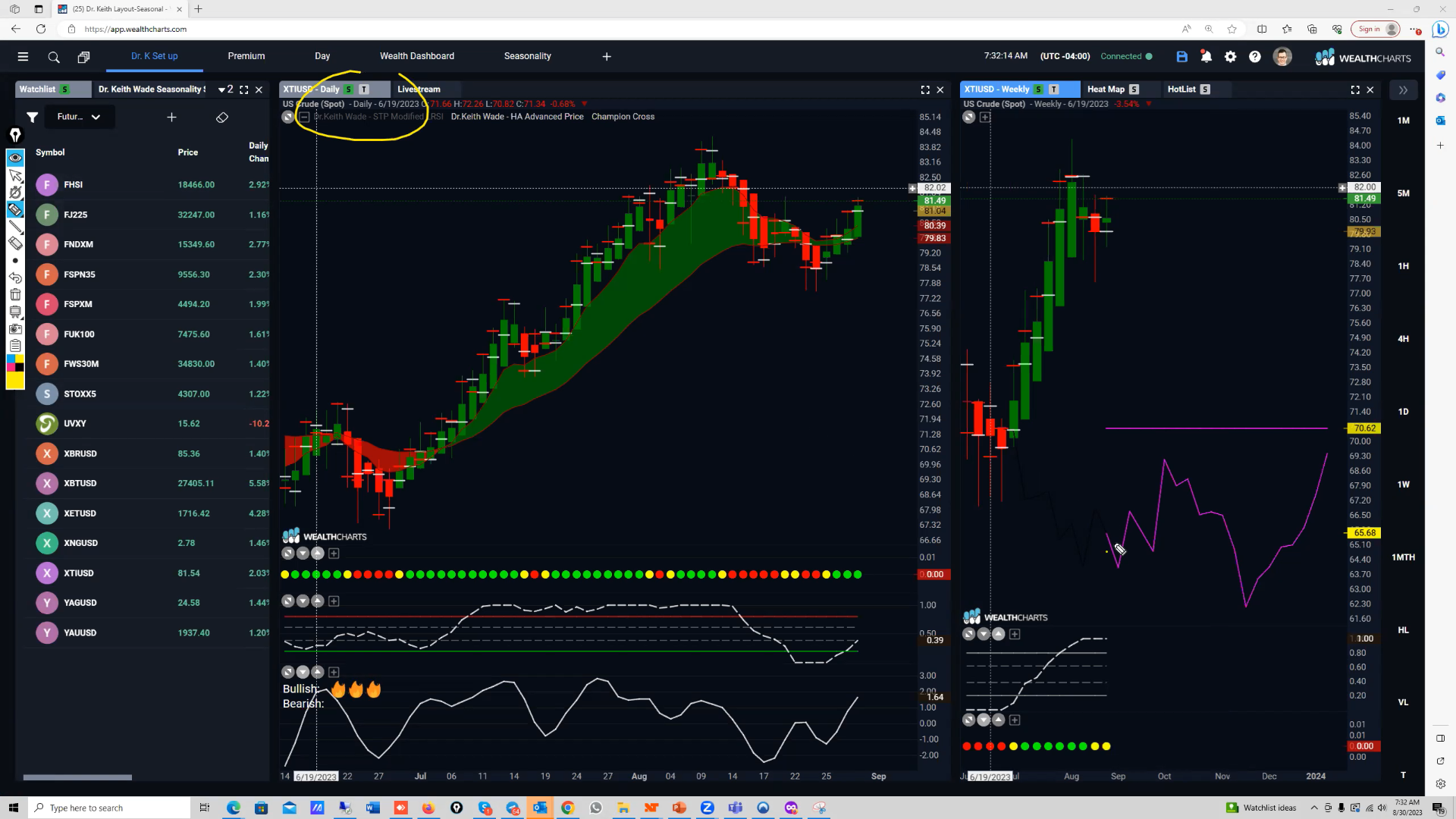Select the highlighted marker drawing tool

click(15, 209)
